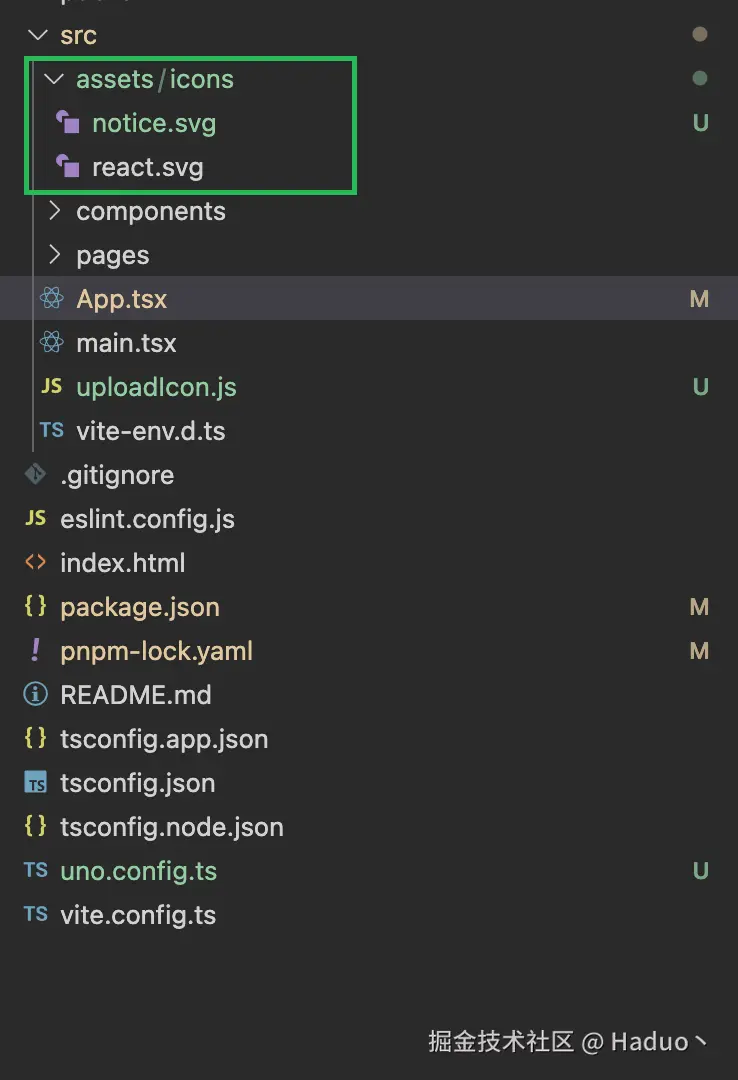Collapse the src folder chevron
This screenshot has height=1080, width=738.
pos(38,35)
